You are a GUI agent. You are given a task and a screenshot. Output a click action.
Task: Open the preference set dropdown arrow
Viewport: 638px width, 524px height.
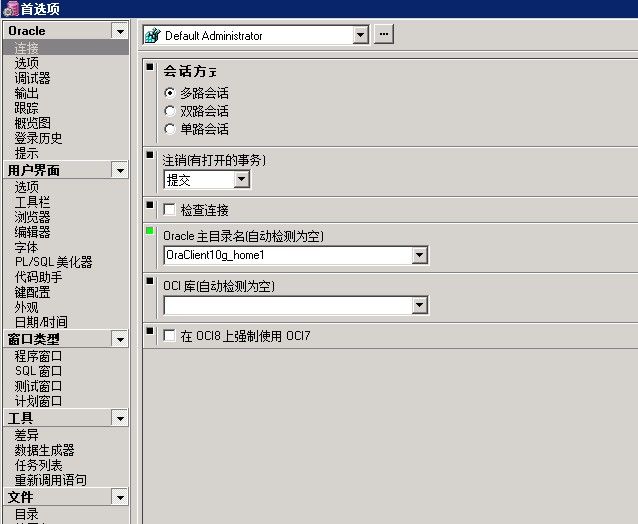click(360, 35)
